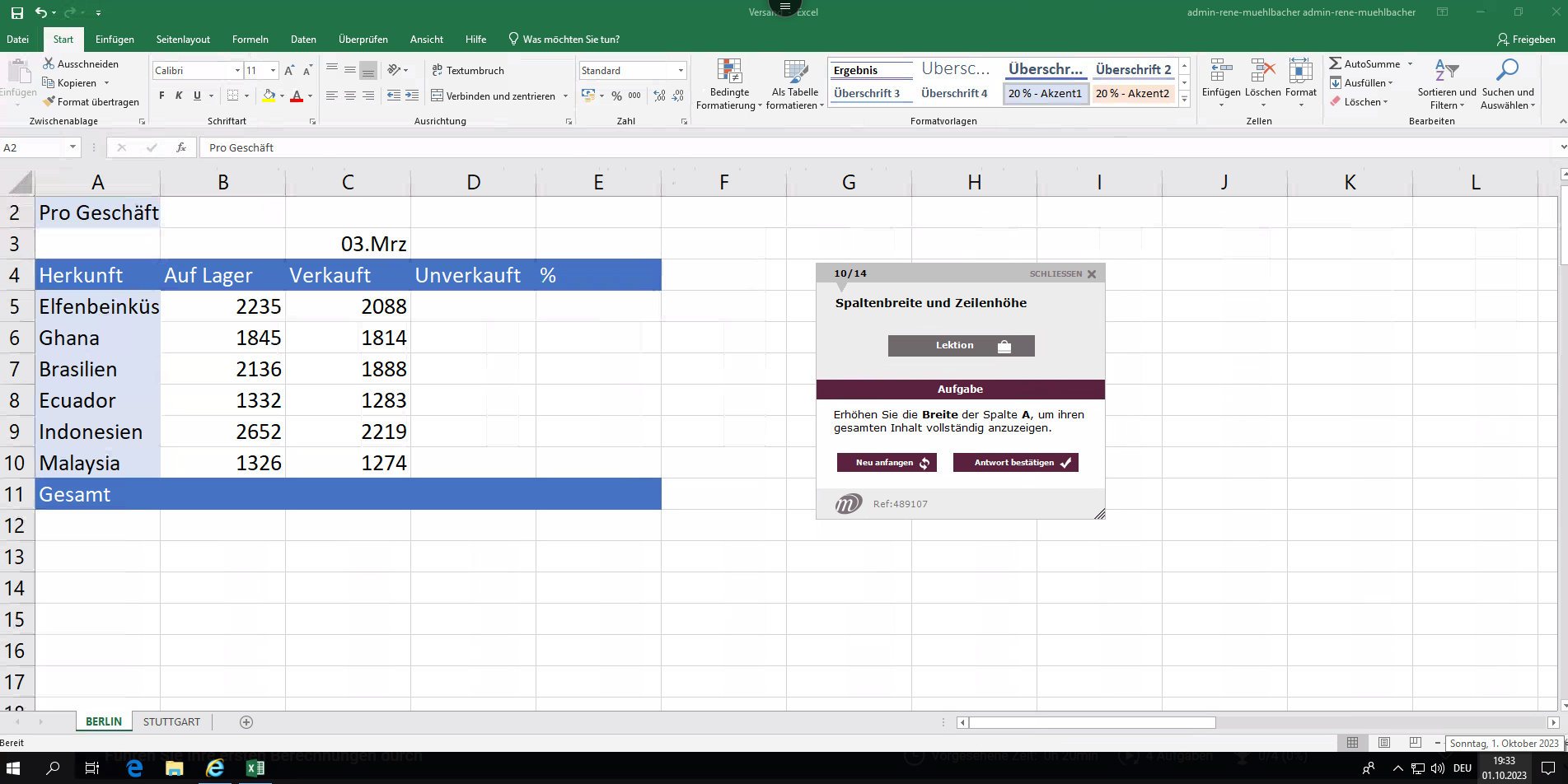Screen dimensions: 1568x784
Task: Toggle italic formatting with K button
Action: coord(179,96)
